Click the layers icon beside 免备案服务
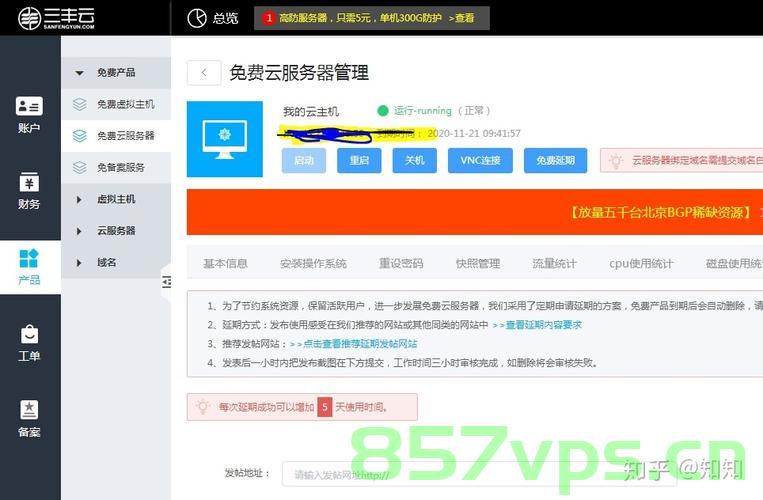Viewport: 763px width, 500px height. click(79, 167)
